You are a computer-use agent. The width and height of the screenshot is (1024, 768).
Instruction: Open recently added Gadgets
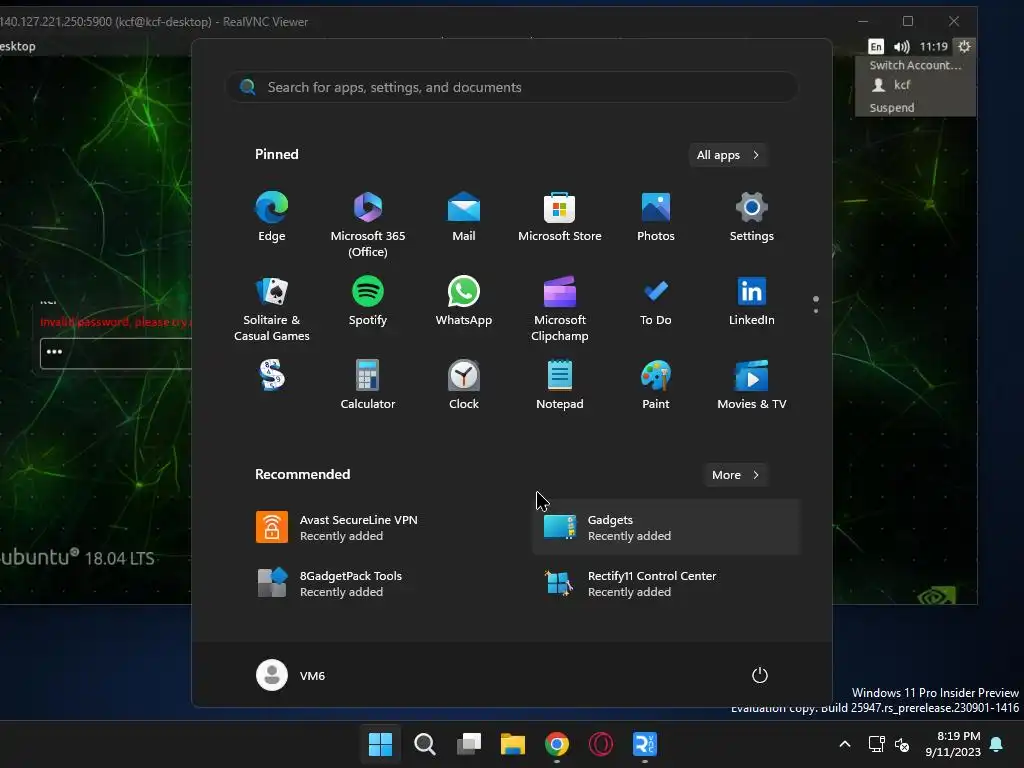coord(667,527)
